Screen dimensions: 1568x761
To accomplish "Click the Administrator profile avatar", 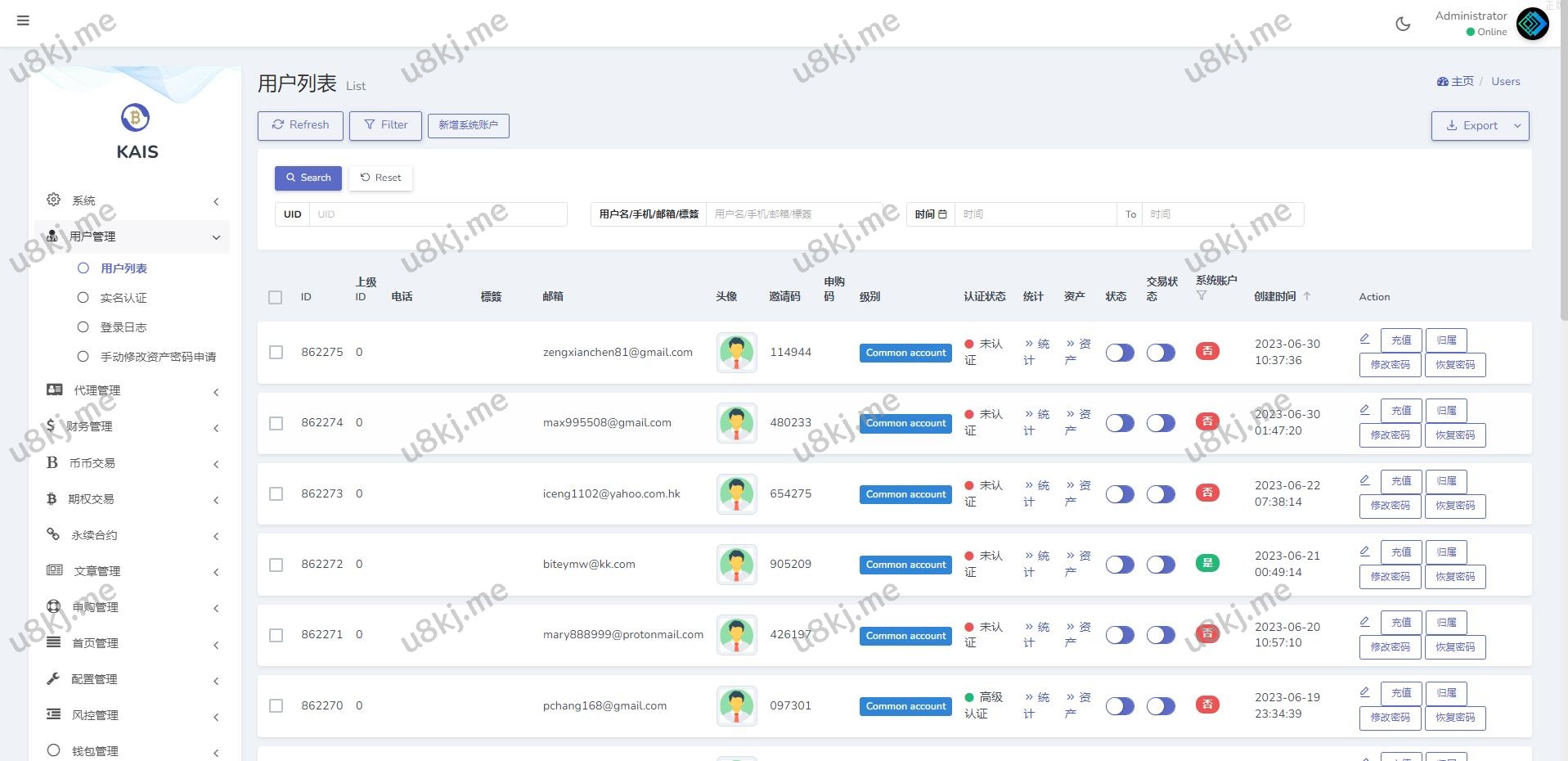I will (x=1532, y=24).
